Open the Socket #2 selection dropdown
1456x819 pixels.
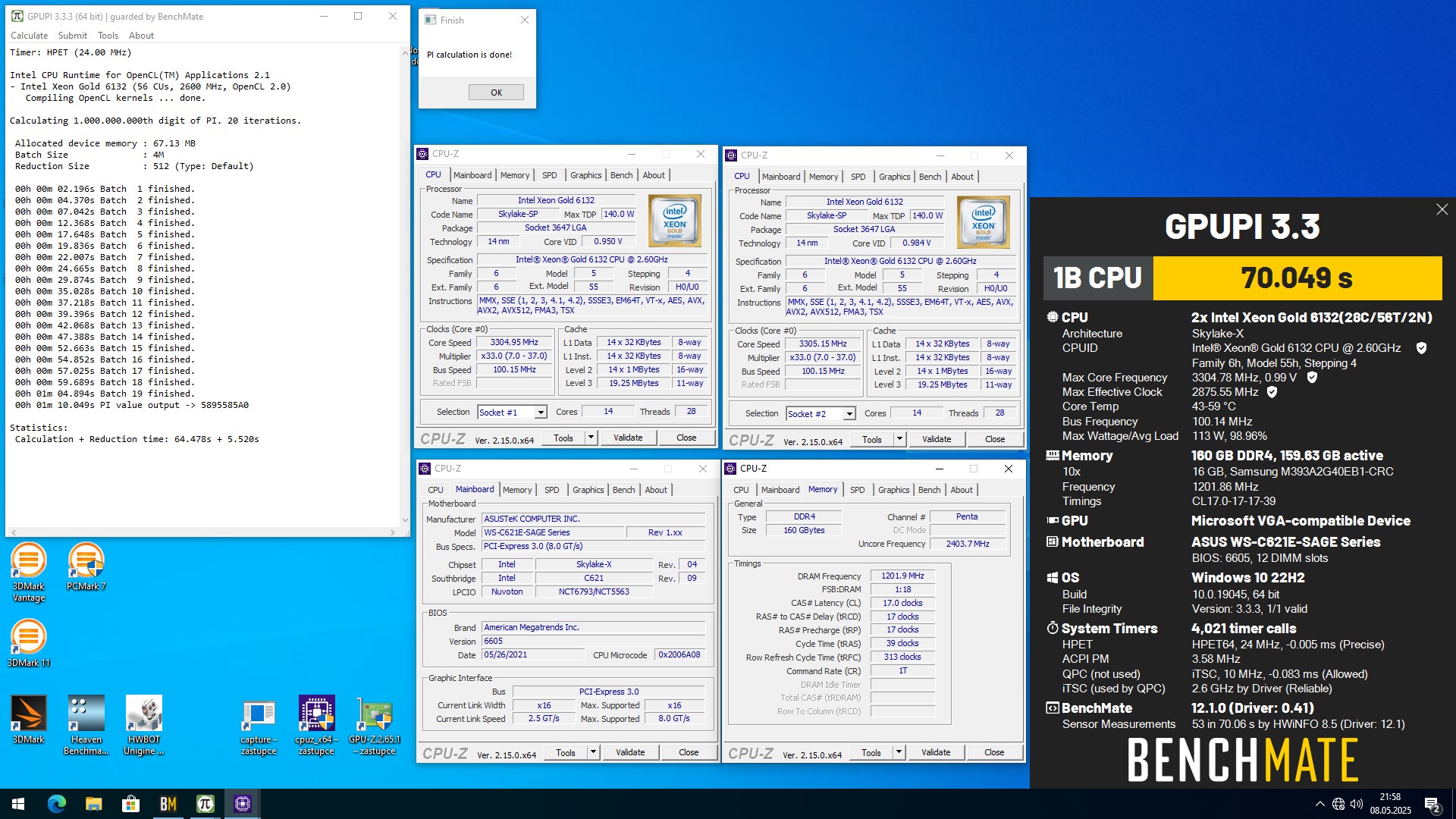pos(849,414)
